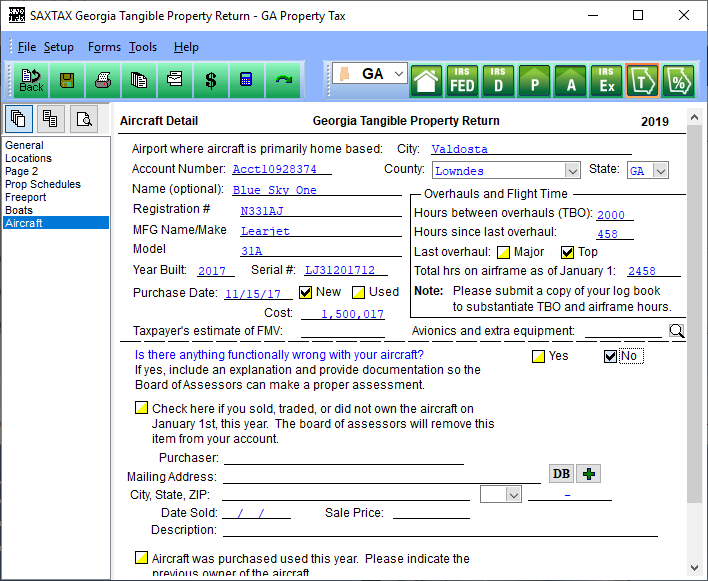
Task: Check the sold, traded aircraft checkbox
Action: [x=141, y=408]
